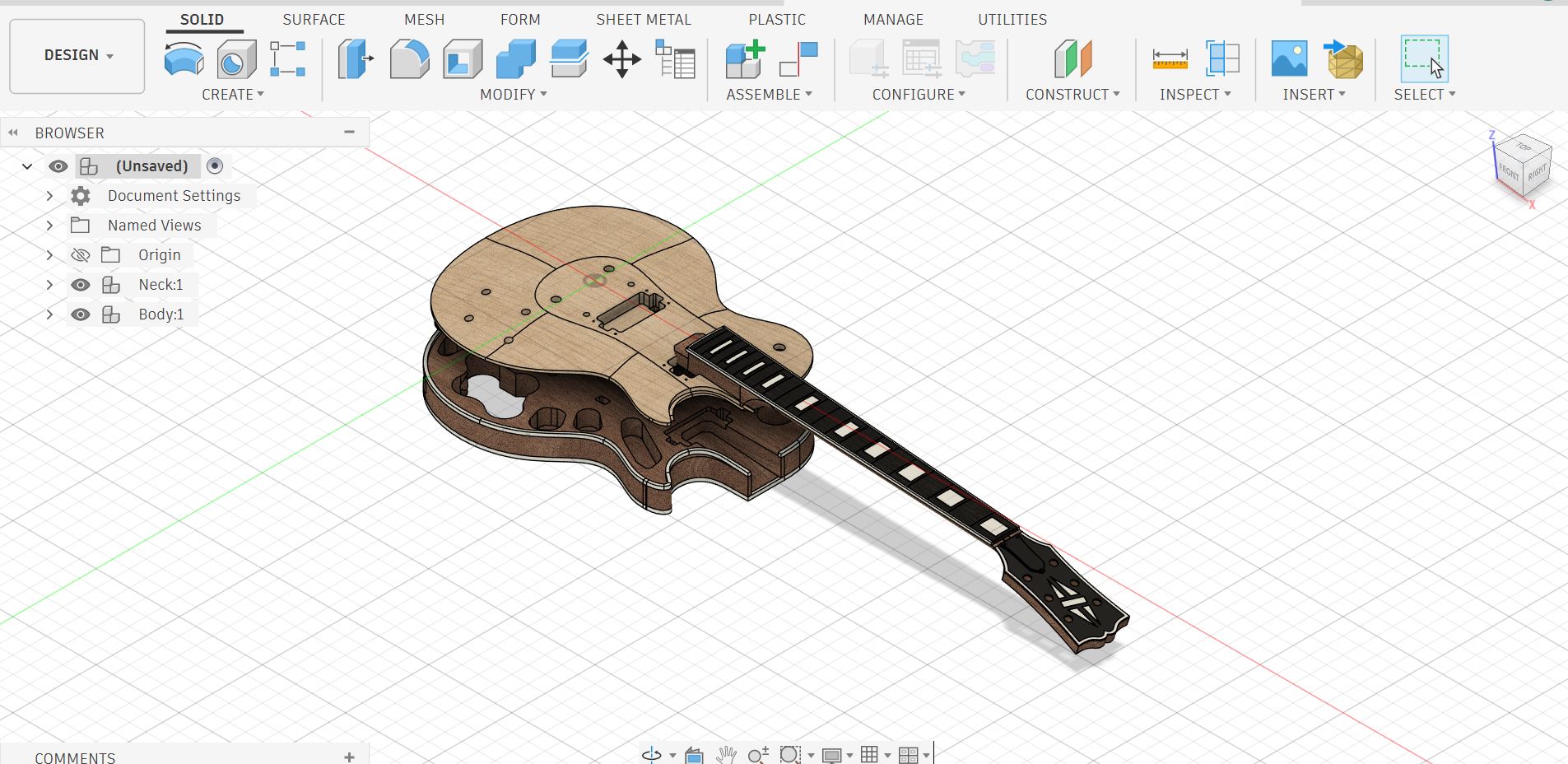Switch to the PLASTIC tab
The width and height of the screenshot is (1568, 764).
tap(777, 20)
